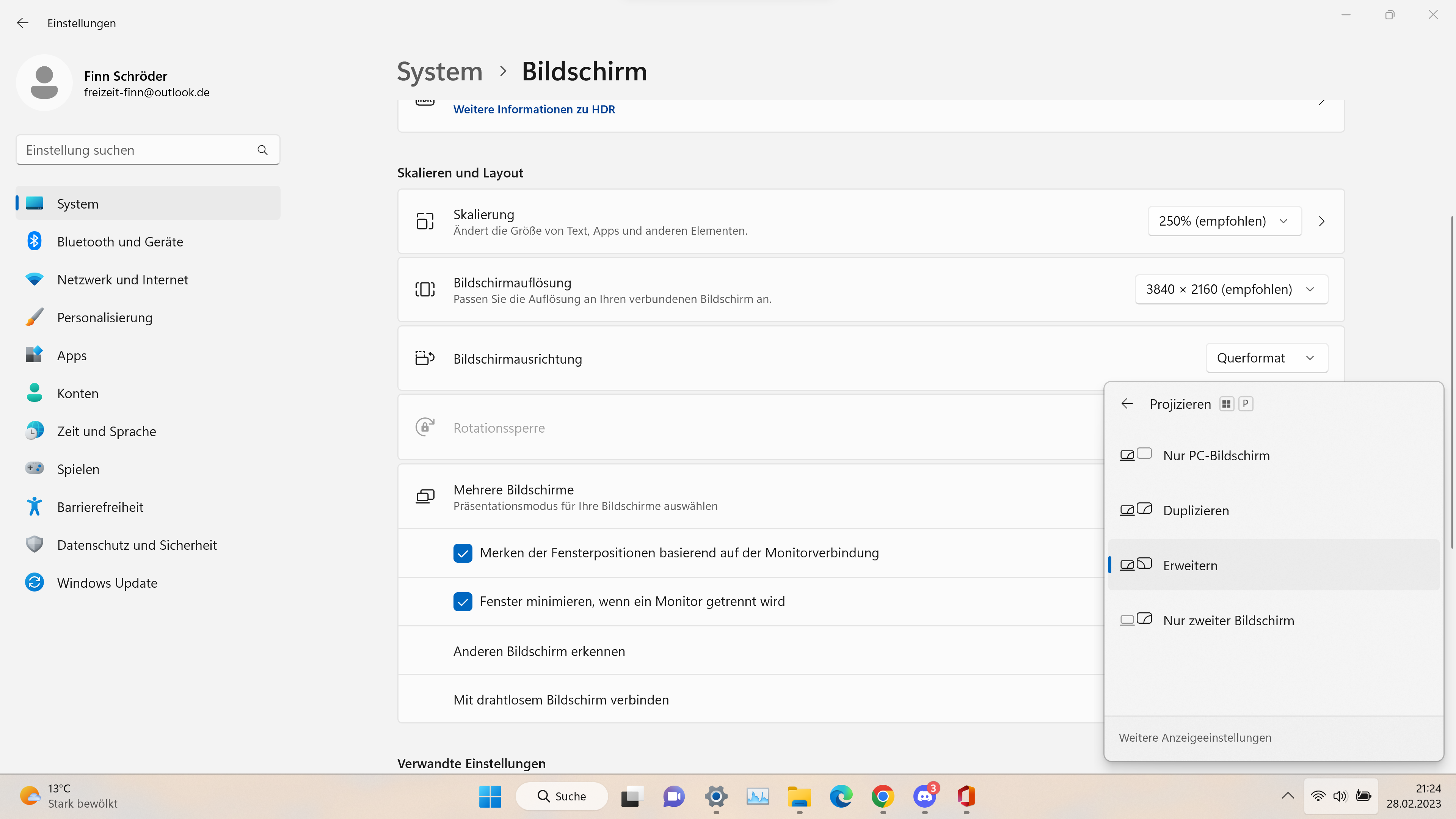Uncheck Fenster minimieren checkbox
Viewport: 1456px width, 819px height.
click(462, 601)
